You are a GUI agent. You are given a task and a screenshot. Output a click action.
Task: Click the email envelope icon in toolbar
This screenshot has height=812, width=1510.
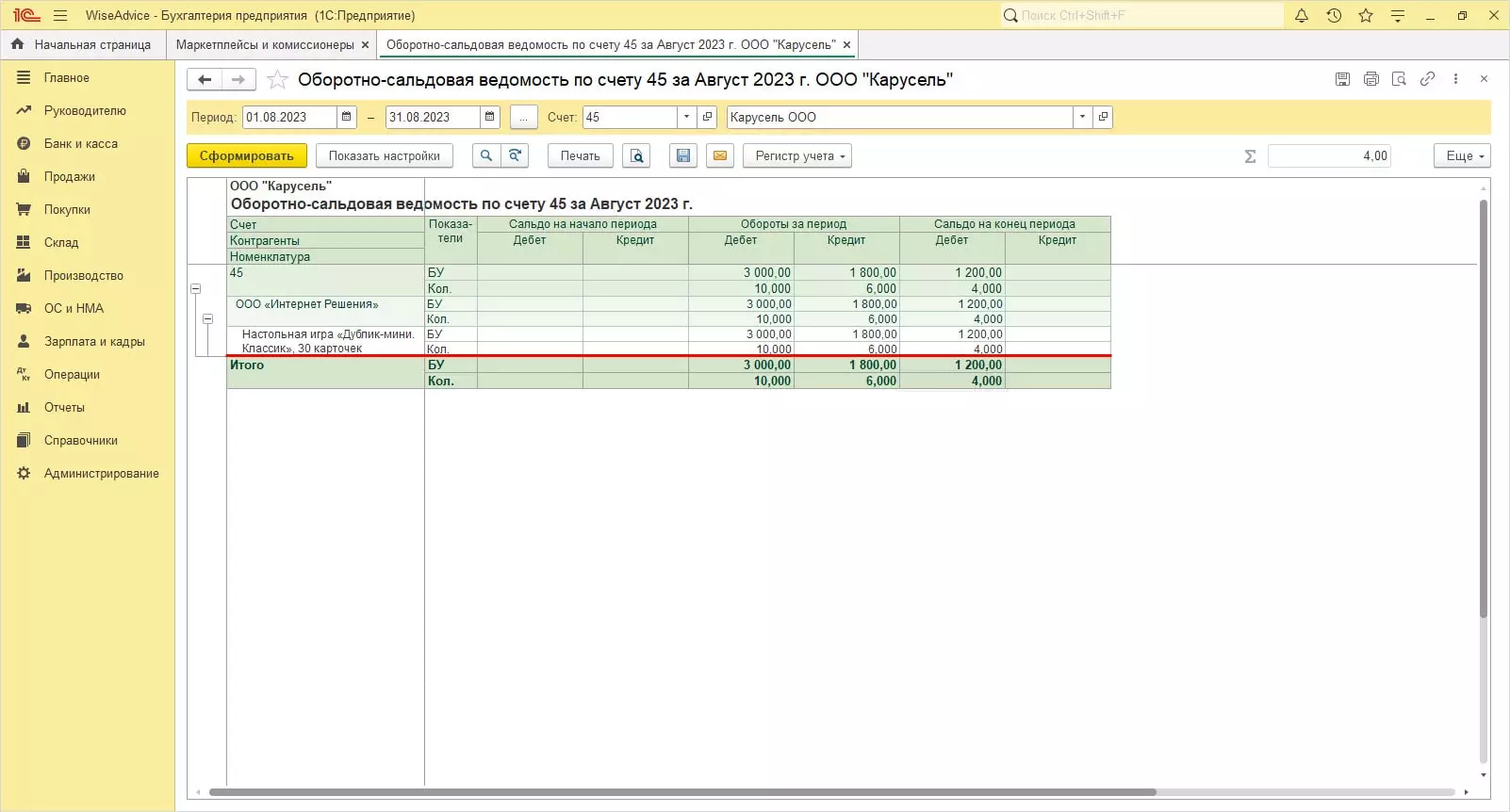coord(720,155)
